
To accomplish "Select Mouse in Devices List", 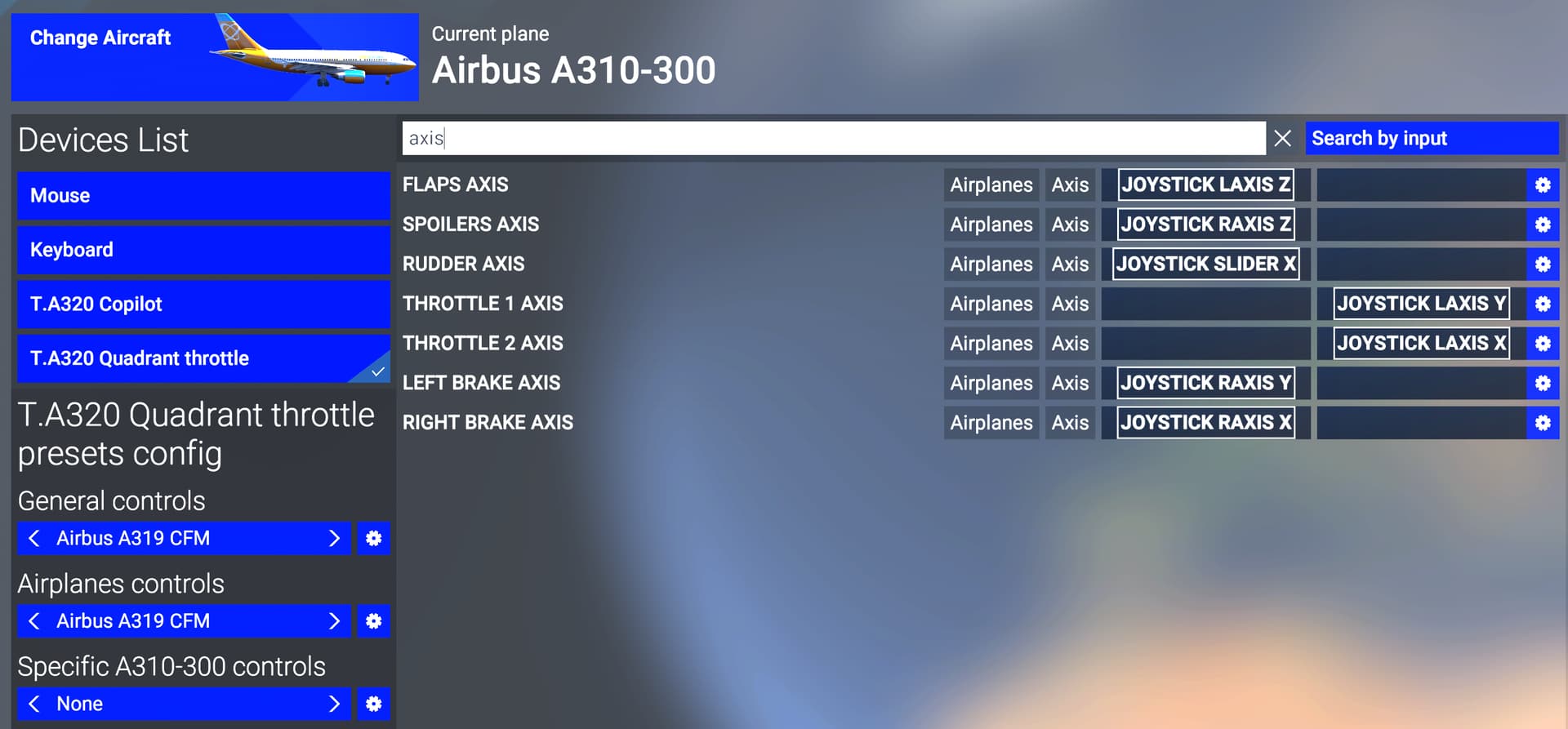I will tap(203, 196).
